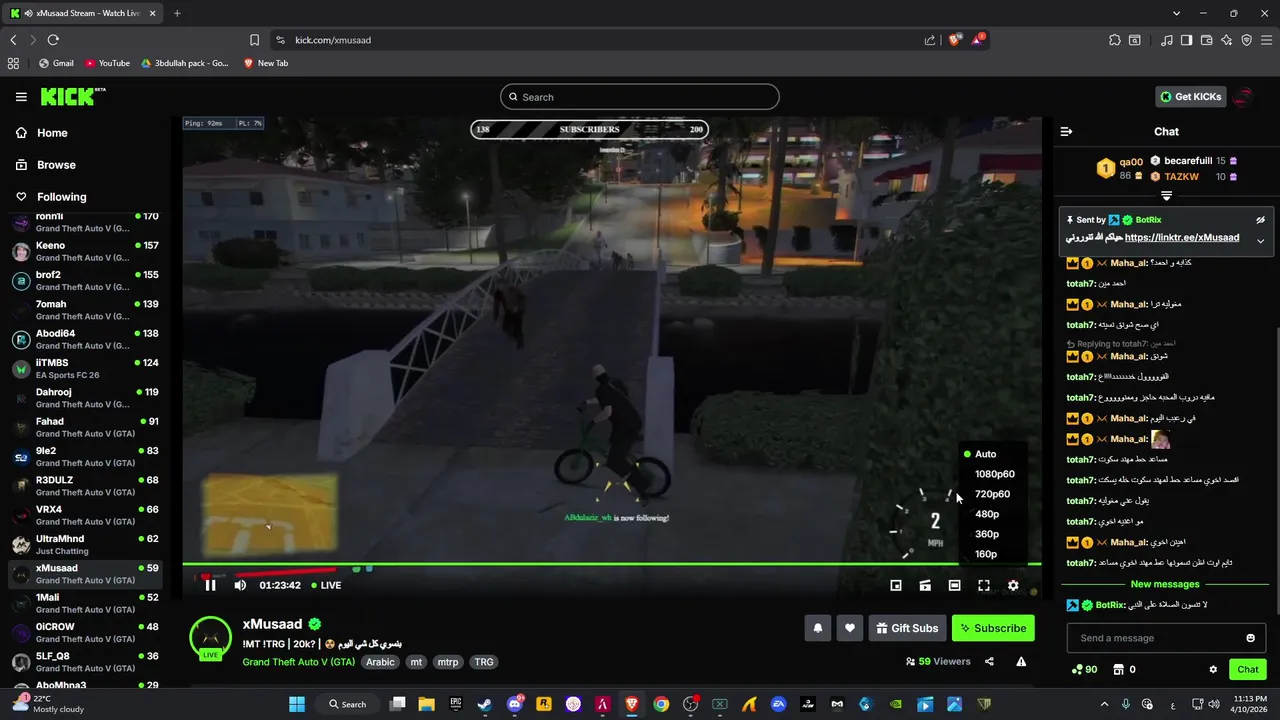Mute the stream volume speaker icon
The width and height of the screenshot is (1280, 720).
click(240, 585)
